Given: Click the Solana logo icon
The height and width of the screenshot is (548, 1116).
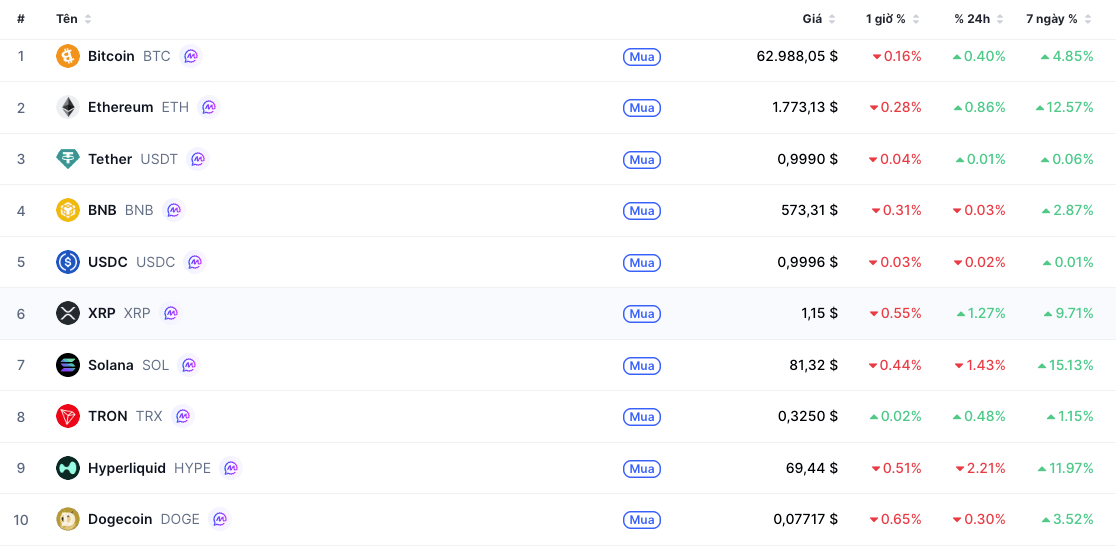Looking at the screenshot, I should 68,365.
